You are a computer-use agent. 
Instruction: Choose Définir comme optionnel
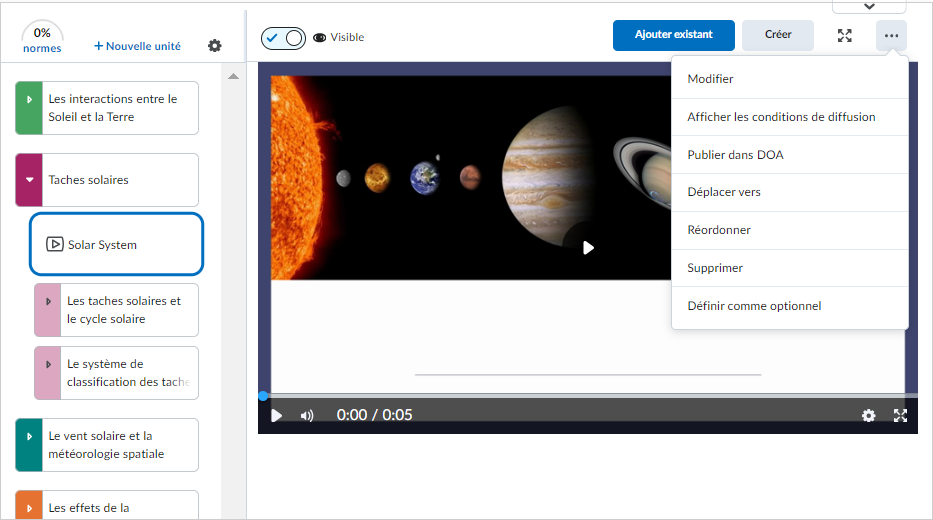pos(790,306)
